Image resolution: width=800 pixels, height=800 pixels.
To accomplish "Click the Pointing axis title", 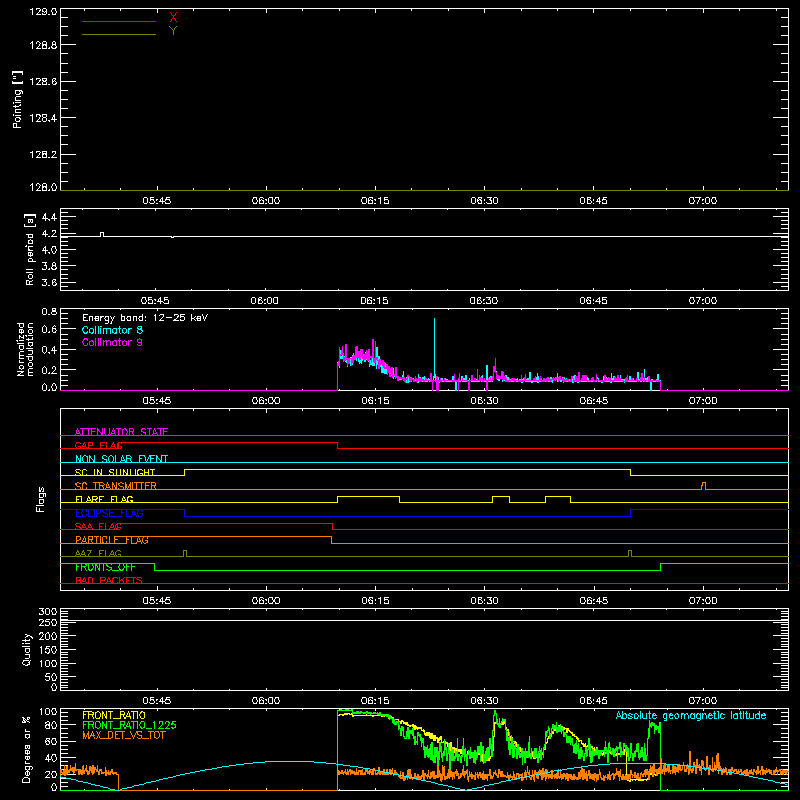I will coord(17,99).
